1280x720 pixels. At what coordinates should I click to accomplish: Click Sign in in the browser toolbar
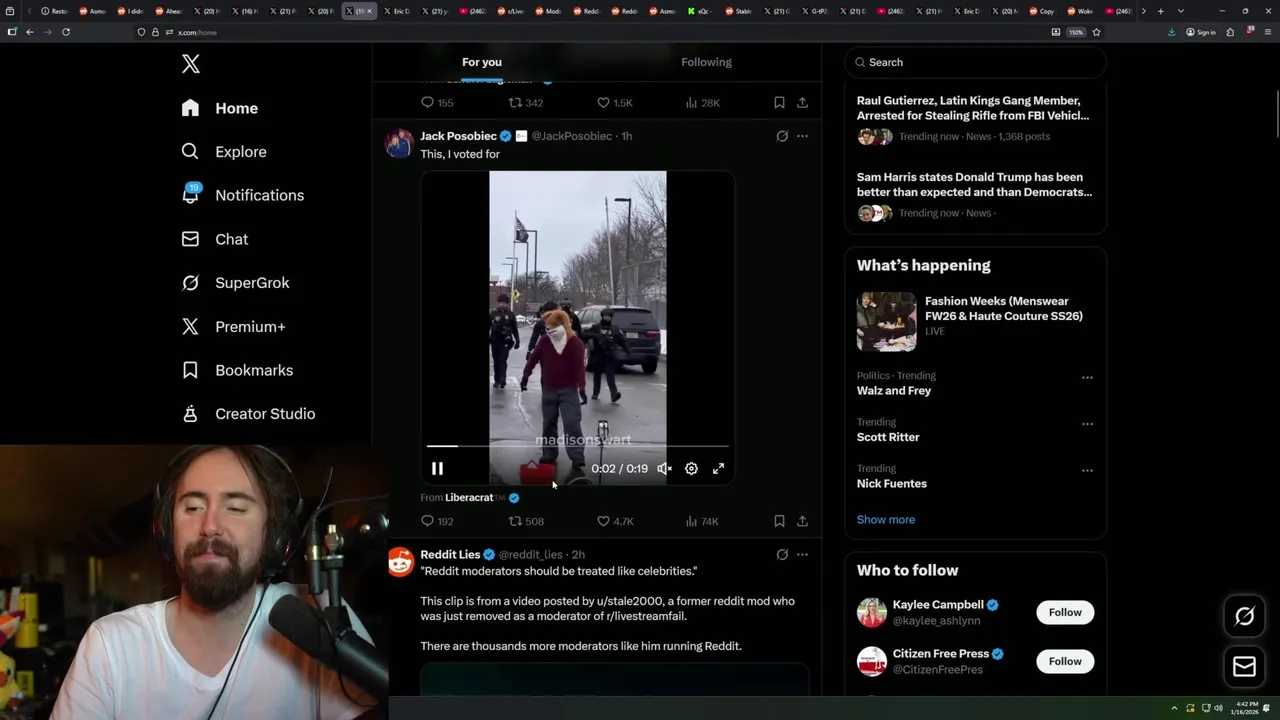(x=1201, y=32)
